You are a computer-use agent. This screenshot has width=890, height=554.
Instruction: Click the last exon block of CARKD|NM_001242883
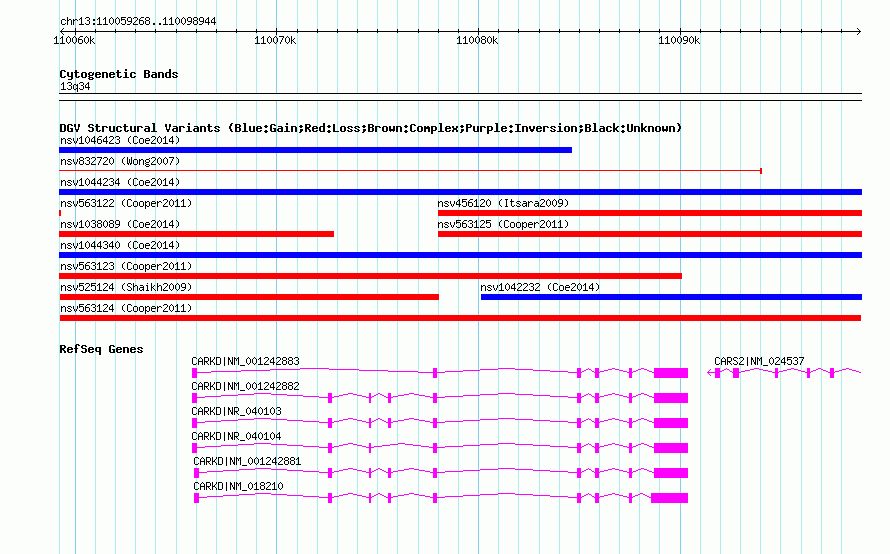tap(671, 373)
